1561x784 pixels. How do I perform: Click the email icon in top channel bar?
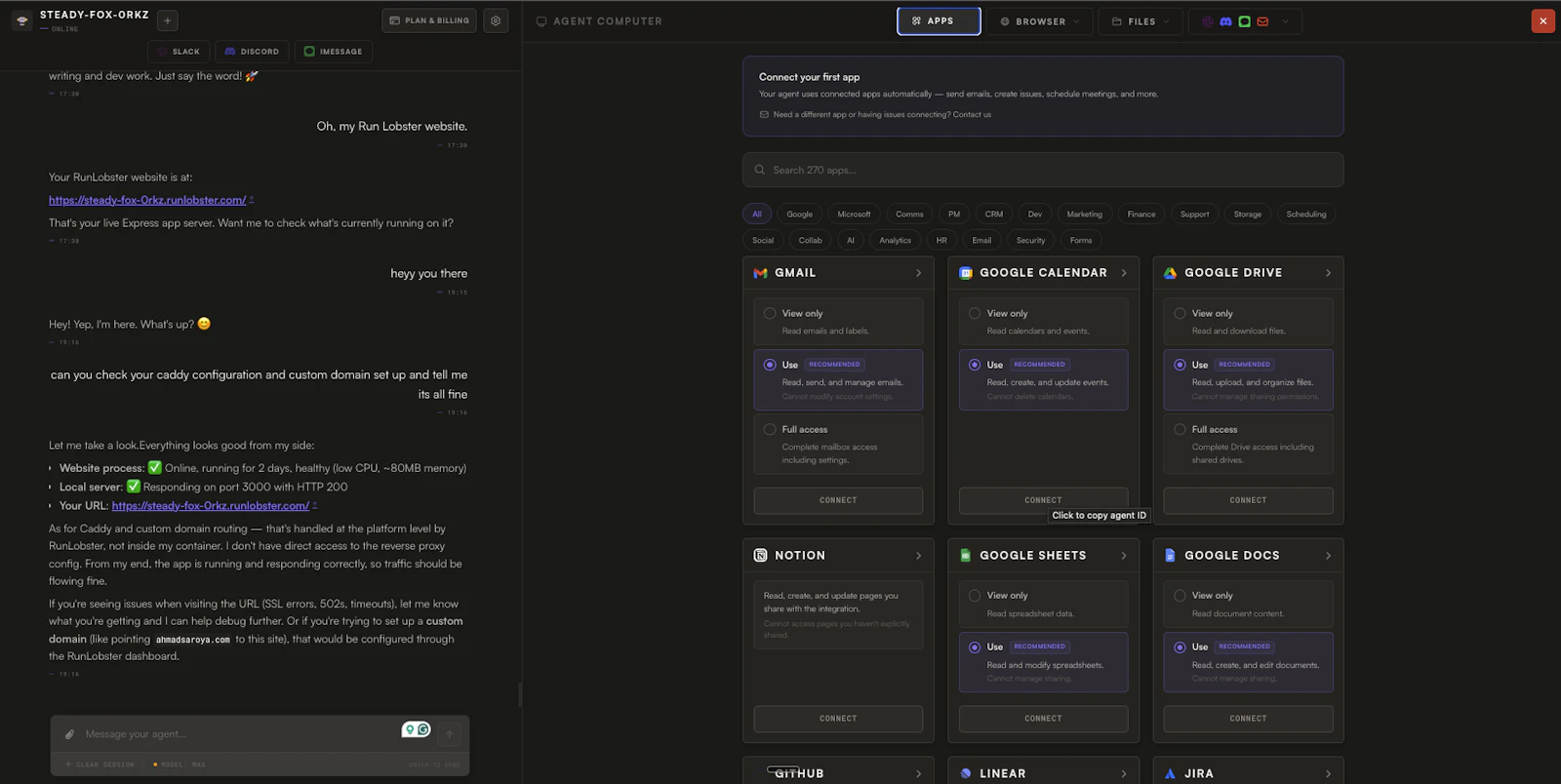coord(1263,21)
